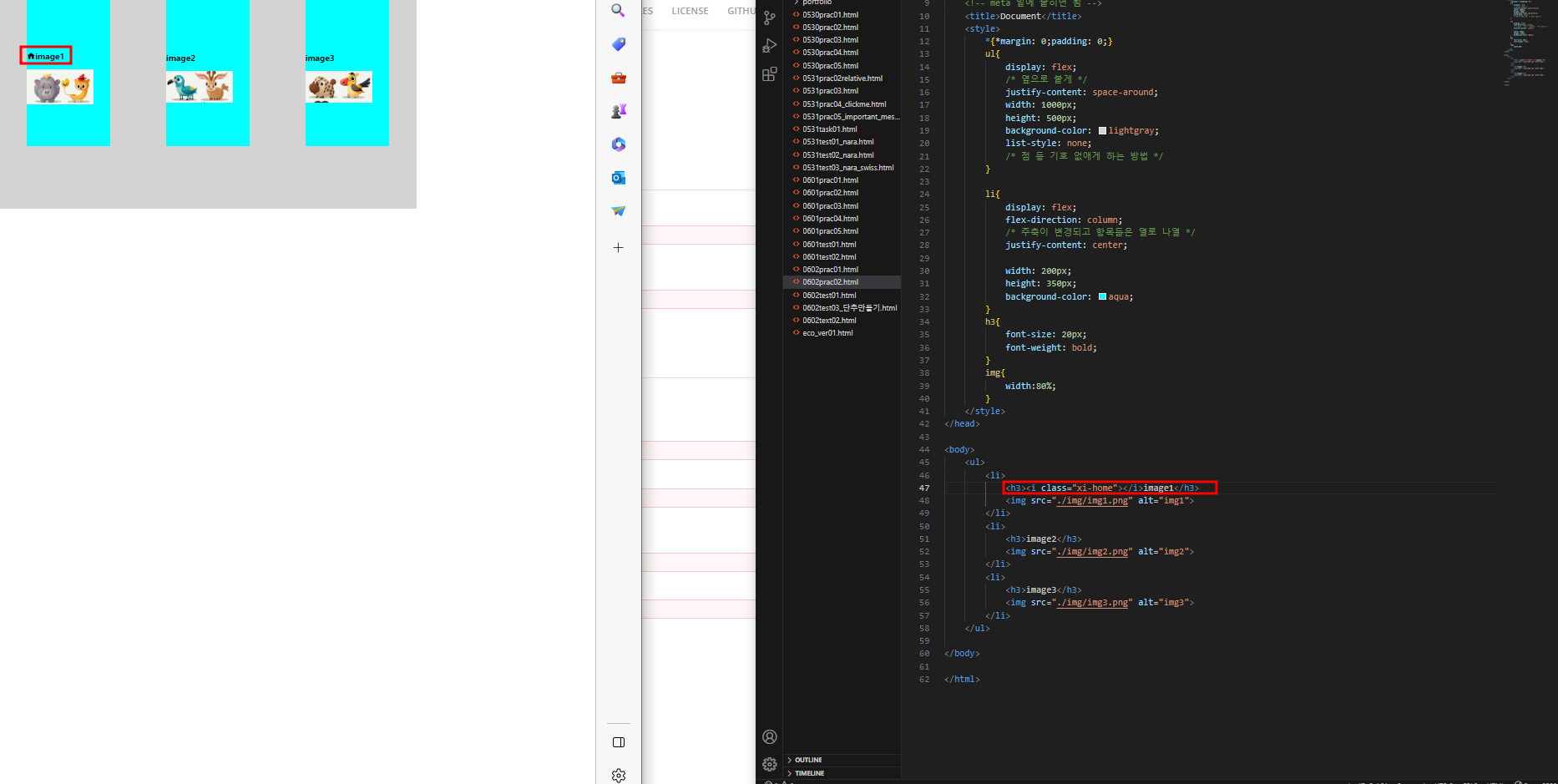The height and width of the screenshot is (784, 1558).
Task: Open file 0601prac02.html
Action: [x=830, y=193]
